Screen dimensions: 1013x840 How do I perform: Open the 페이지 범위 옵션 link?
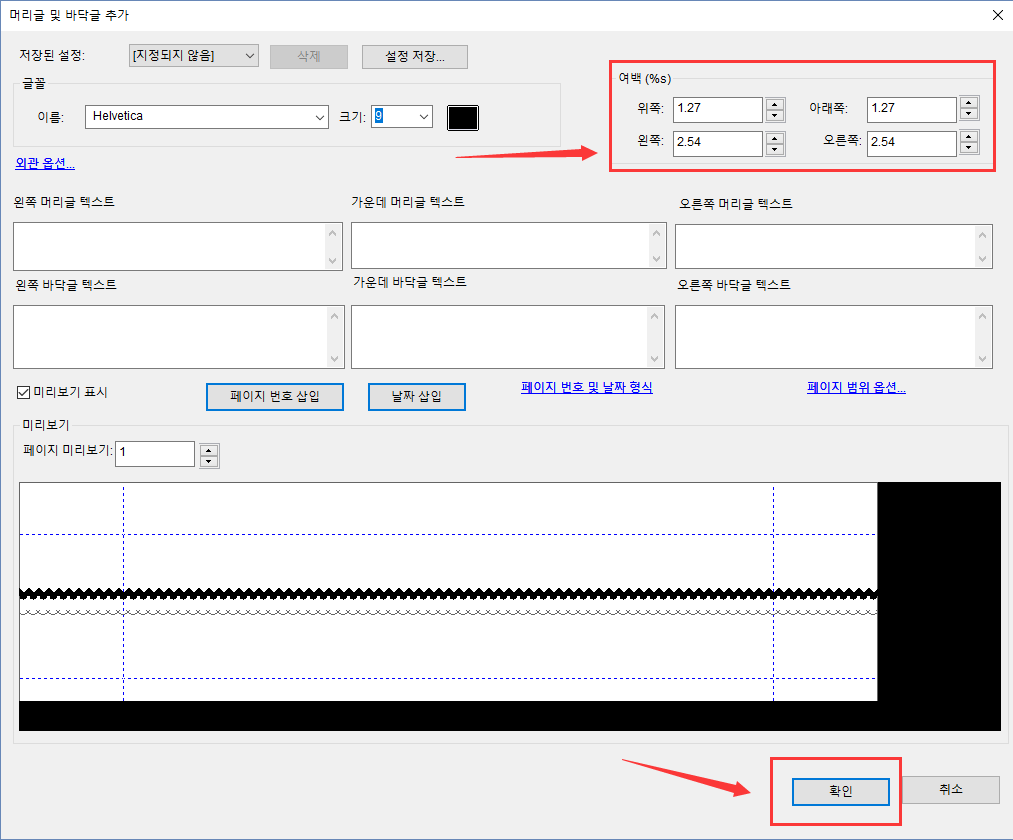[856, 388]
